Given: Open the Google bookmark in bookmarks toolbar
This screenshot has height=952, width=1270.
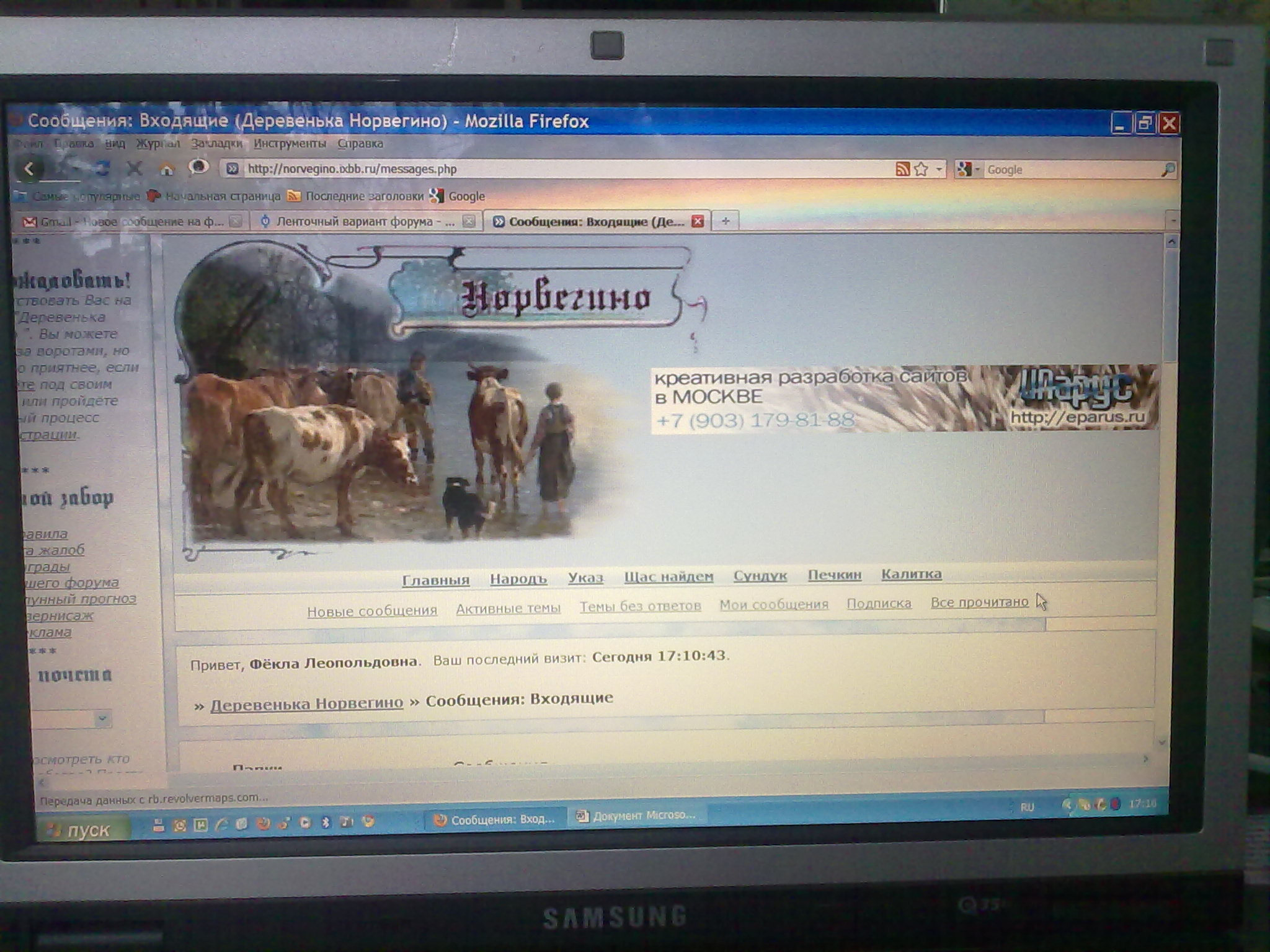Looking at the screenshot, I should point(458,196).
